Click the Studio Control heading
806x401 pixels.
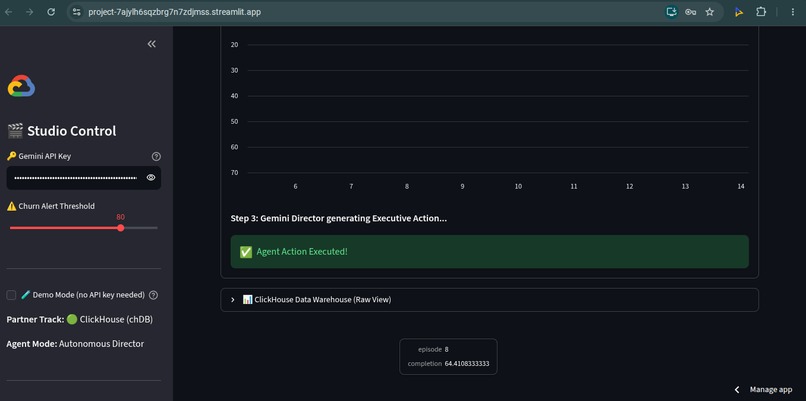click(x=62, y=131)
